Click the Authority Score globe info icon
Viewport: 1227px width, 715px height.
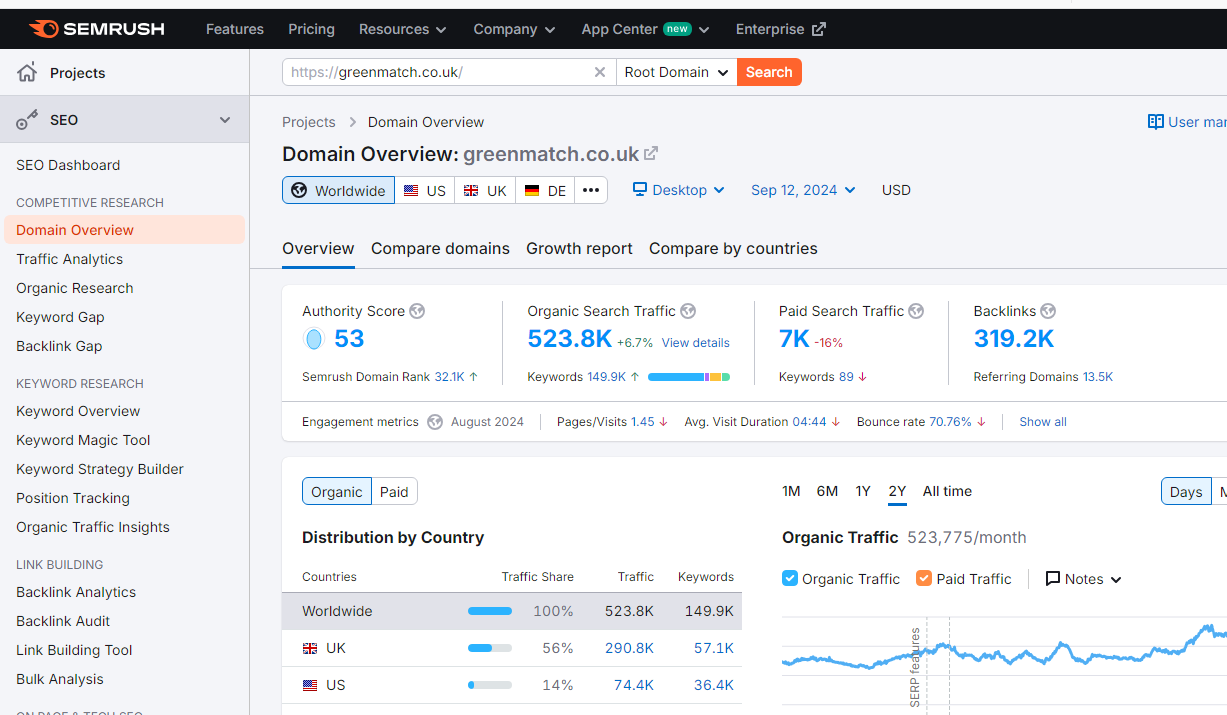pos(417,311)
